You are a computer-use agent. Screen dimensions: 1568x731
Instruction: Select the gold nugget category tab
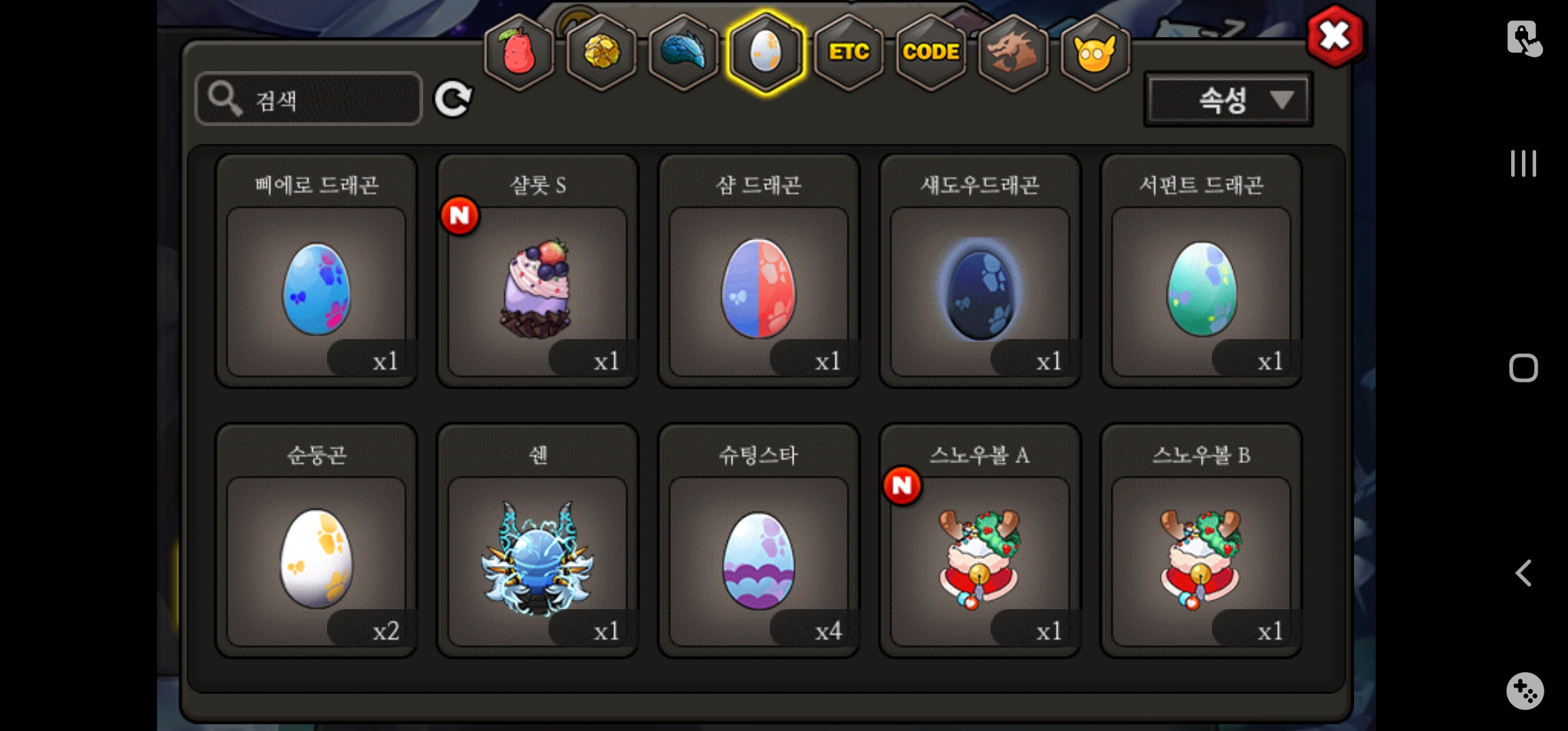pos(601,52)
